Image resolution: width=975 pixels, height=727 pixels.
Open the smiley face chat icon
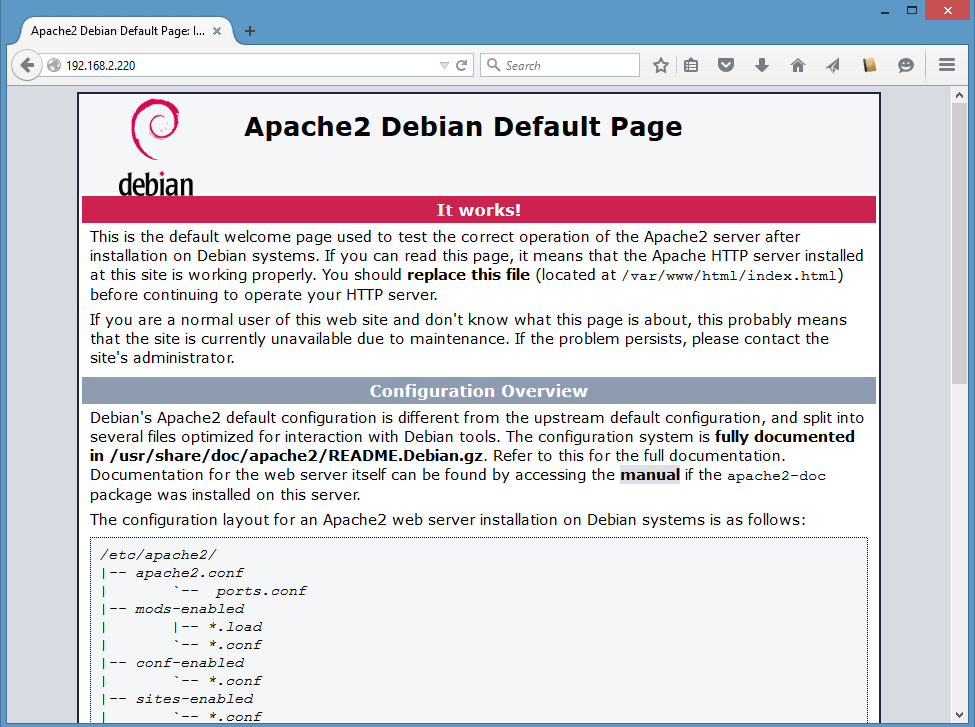pyautogui.click(x=905, y=65)
